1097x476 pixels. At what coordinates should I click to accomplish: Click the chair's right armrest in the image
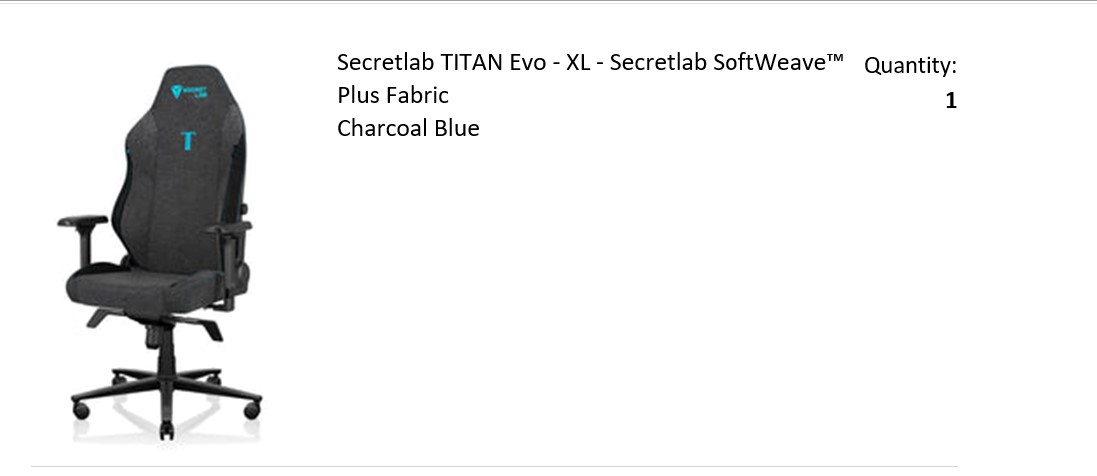(229, 229)
